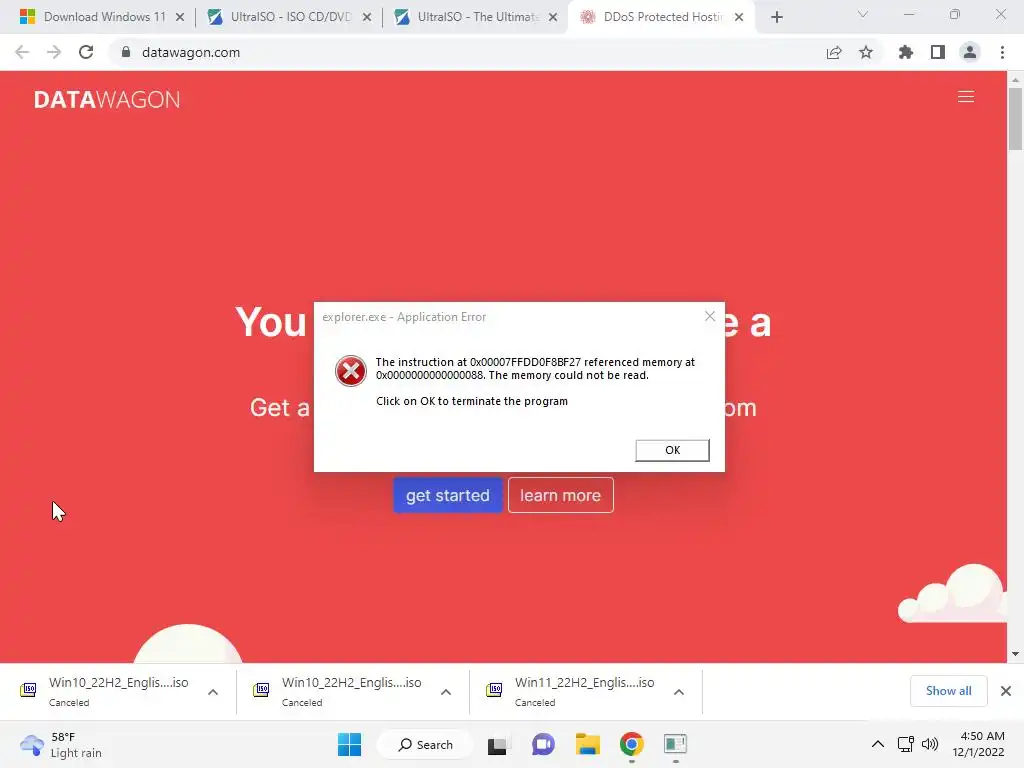Image resolution: width=1024 pixels, height=768 pixels.
Task: Click the error red X icon
Action: click(351, 371)
